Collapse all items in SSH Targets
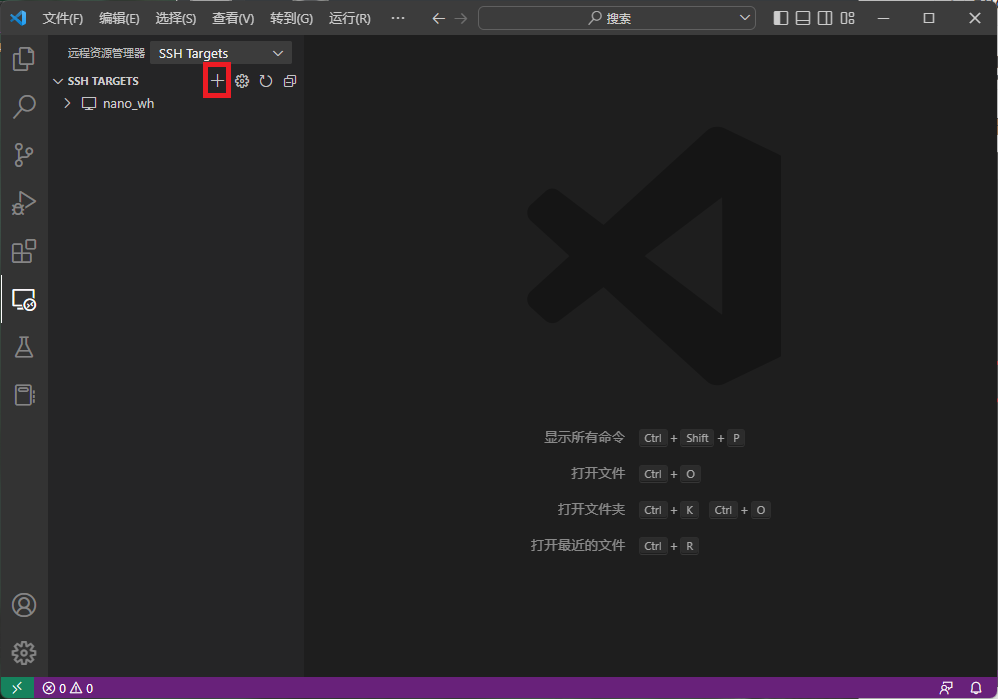This screenshot has width=998, height=699. point(290,81)
